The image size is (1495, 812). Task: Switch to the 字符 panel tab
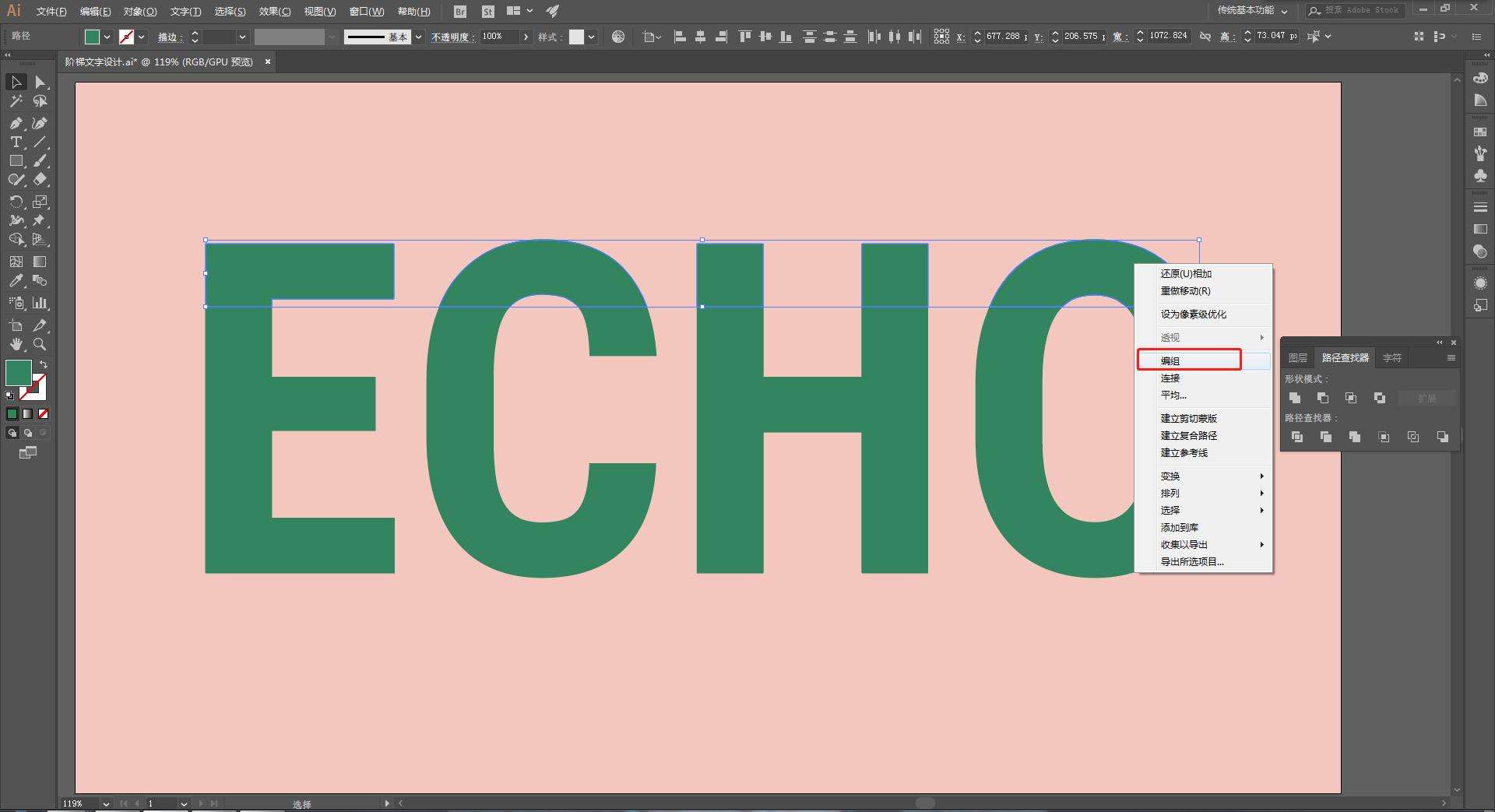click(x=1392, y=358)
